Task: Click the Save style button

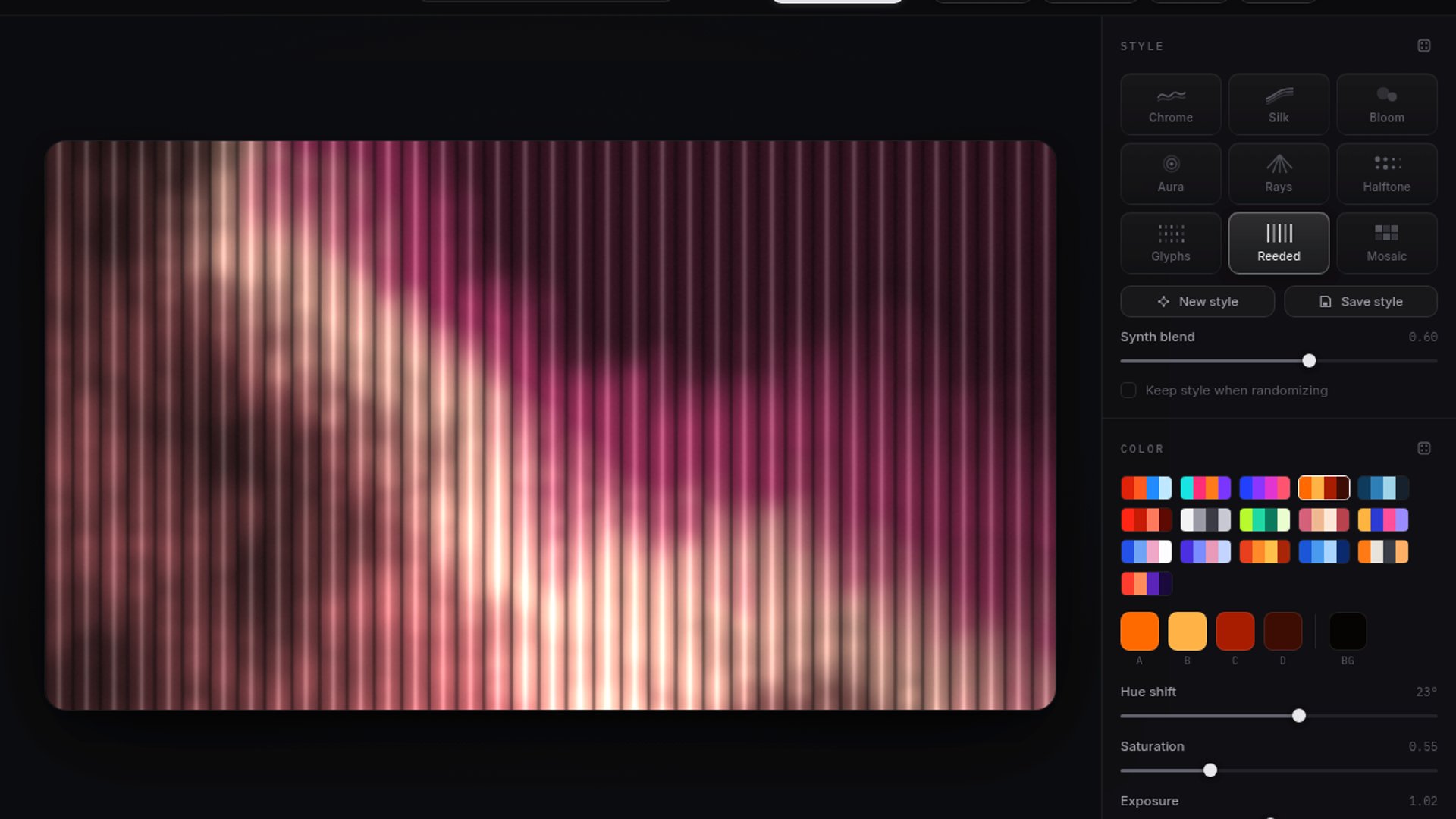Action: pyautogui.click(x=1360, y=301)
